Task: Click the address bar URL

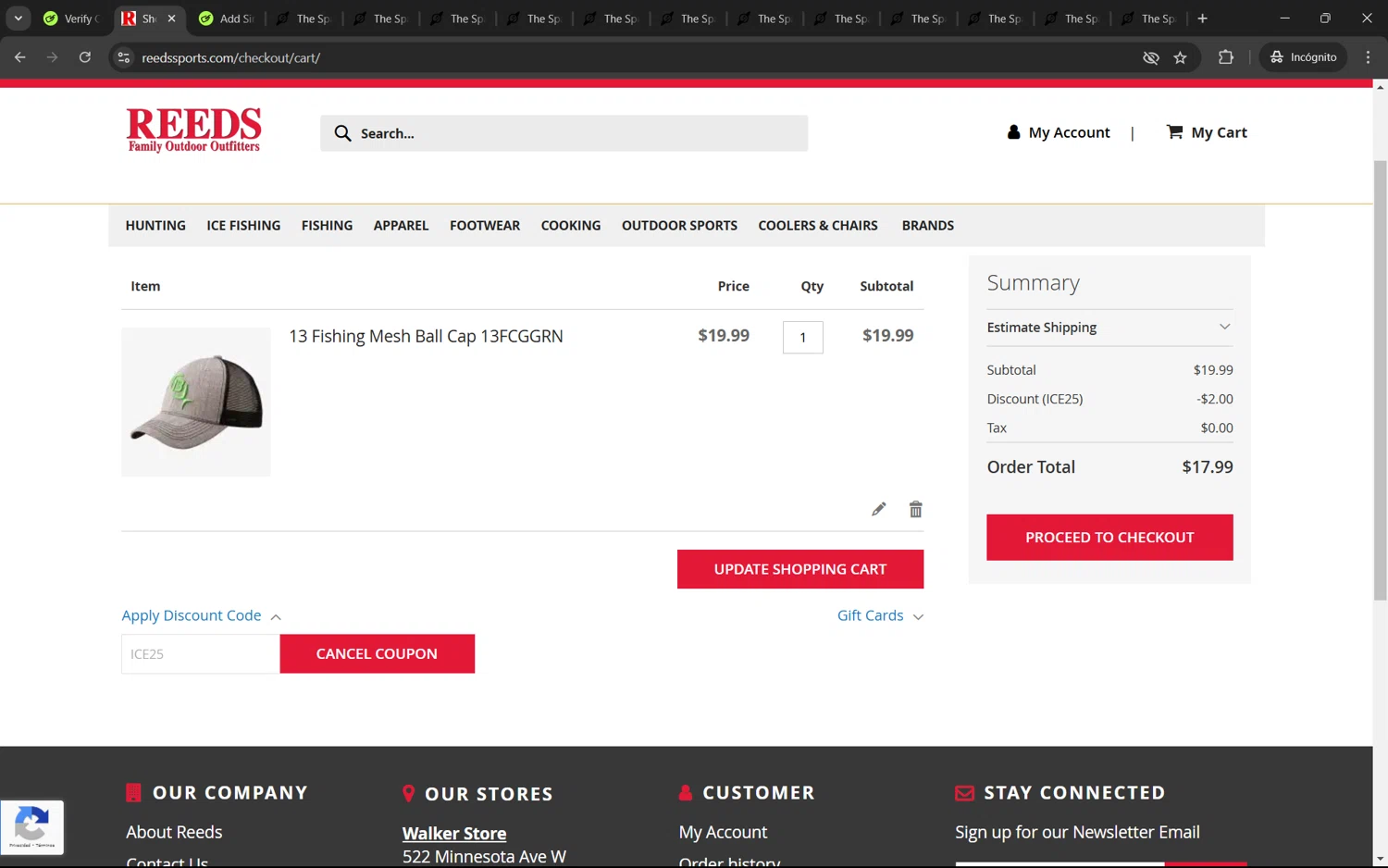Action: (x=230, y=57)
